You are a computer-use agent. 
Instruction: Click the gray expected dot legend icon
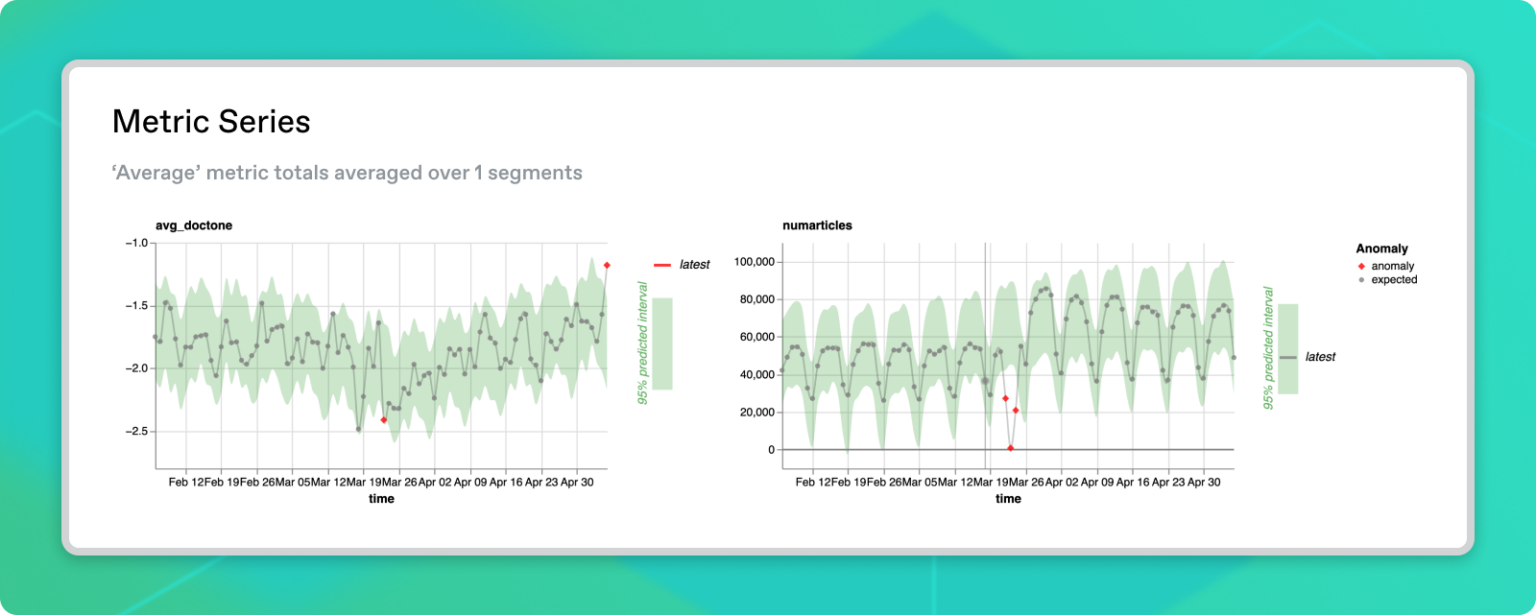(x=1363, y=281)
